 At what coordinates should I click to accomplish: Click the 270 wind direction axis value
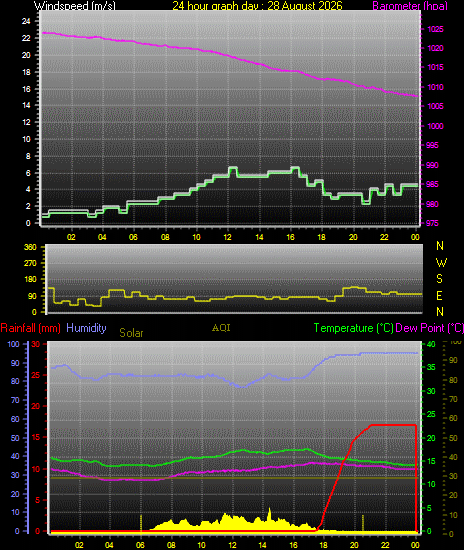click(x=30, y=263)
